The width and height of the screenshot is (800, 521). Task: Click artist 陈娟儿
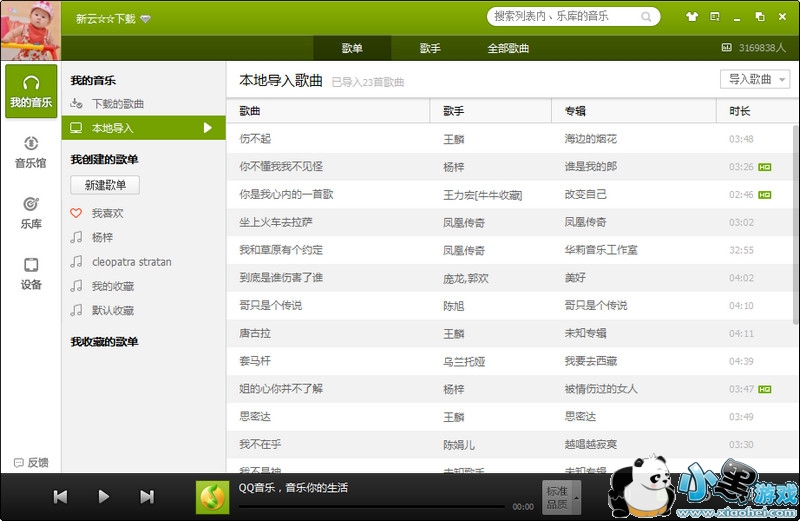[x=459, y=444]
